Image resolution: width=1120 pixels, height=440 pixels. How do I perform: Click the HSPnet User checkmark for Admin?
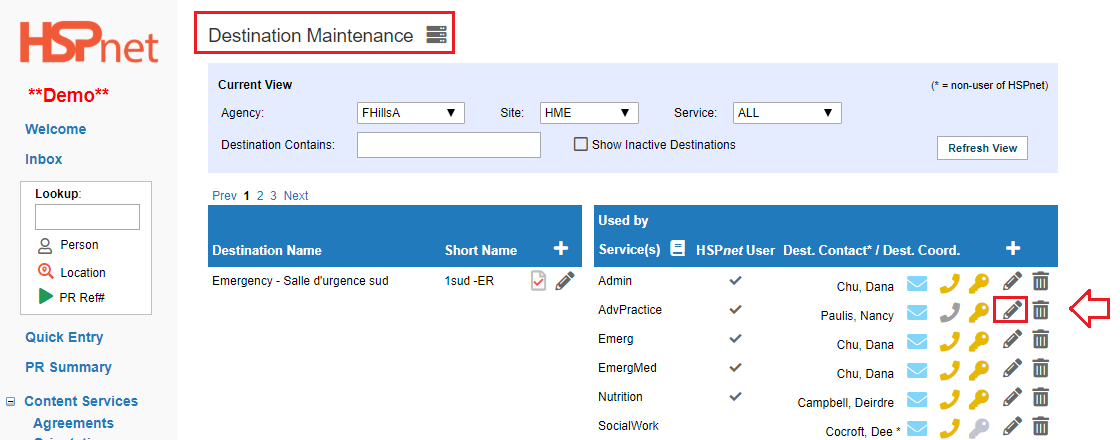(x=735, y=281)
